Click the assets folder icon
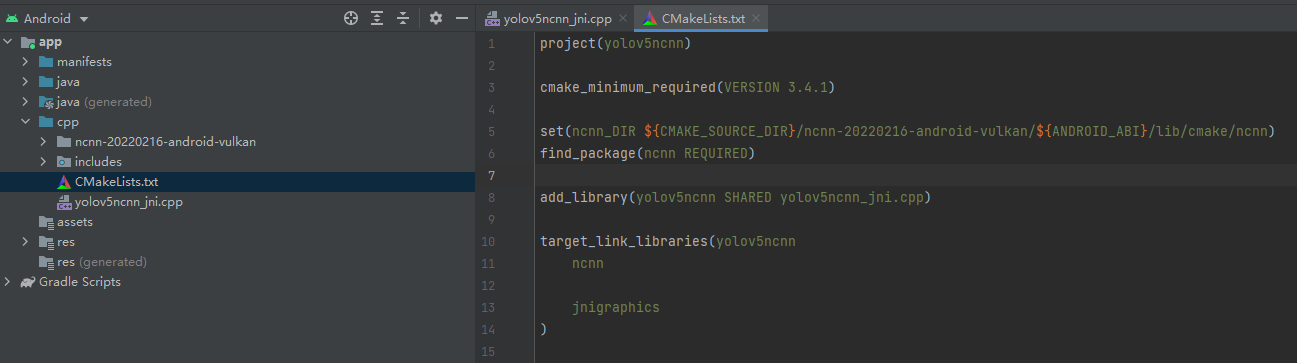 46,222
